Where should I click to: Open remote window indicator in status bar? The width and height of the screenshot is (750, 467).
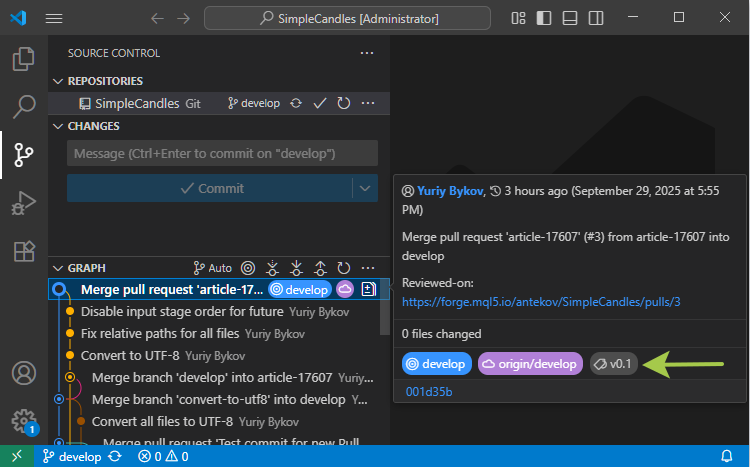tap(17, 456)
